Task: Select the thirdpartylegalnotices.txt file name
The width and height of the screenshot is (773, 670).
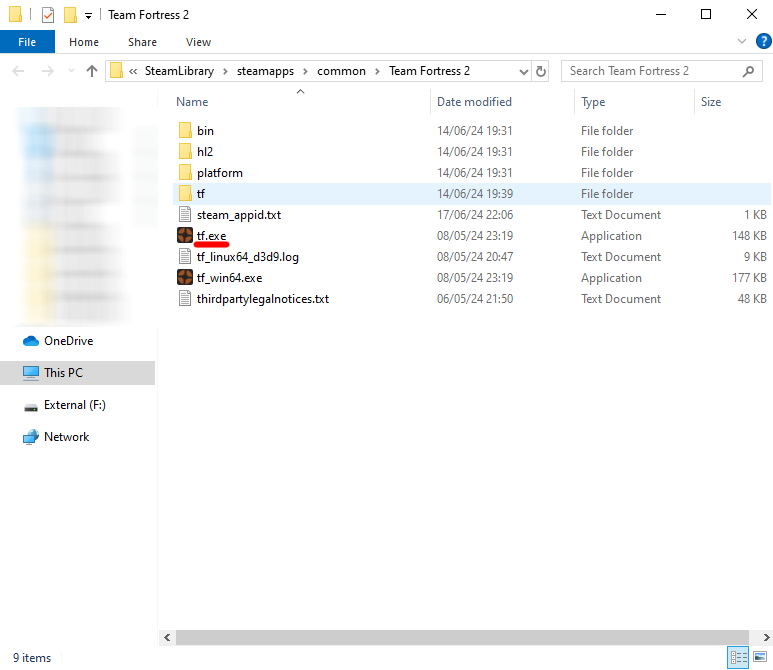Action: [263, 299]
